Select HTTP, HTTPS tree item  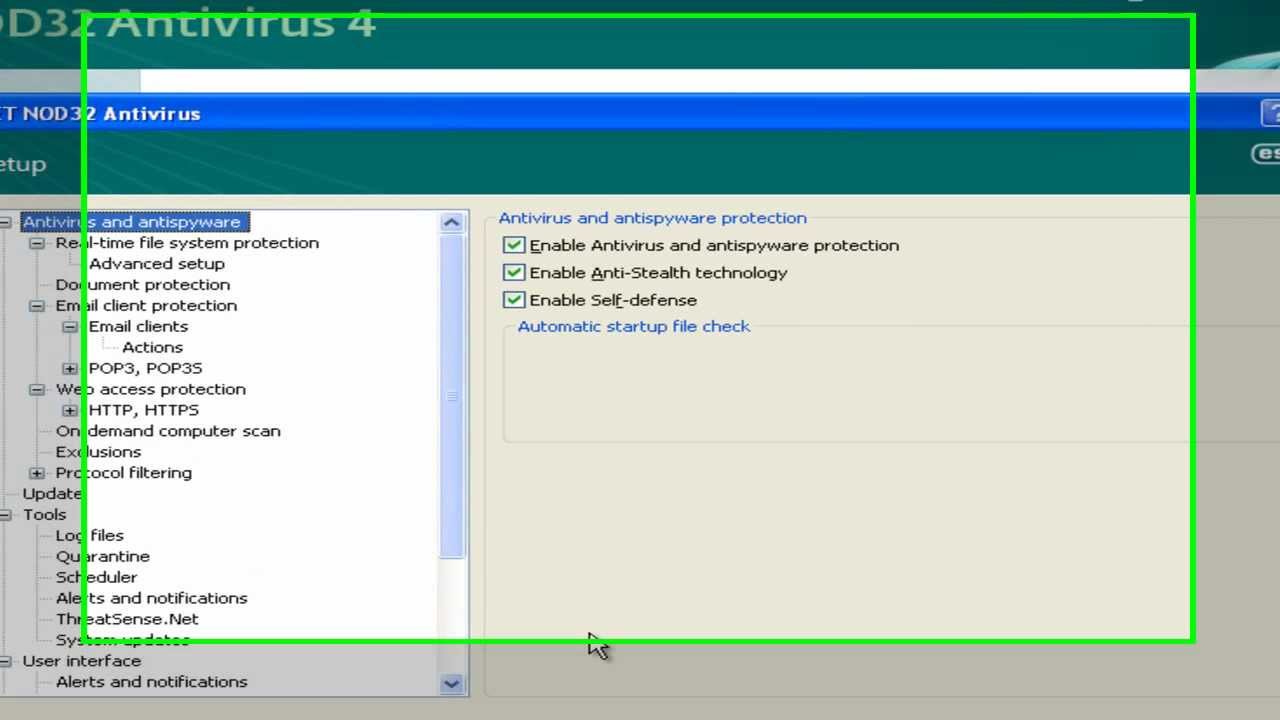[x=144, y=411]
